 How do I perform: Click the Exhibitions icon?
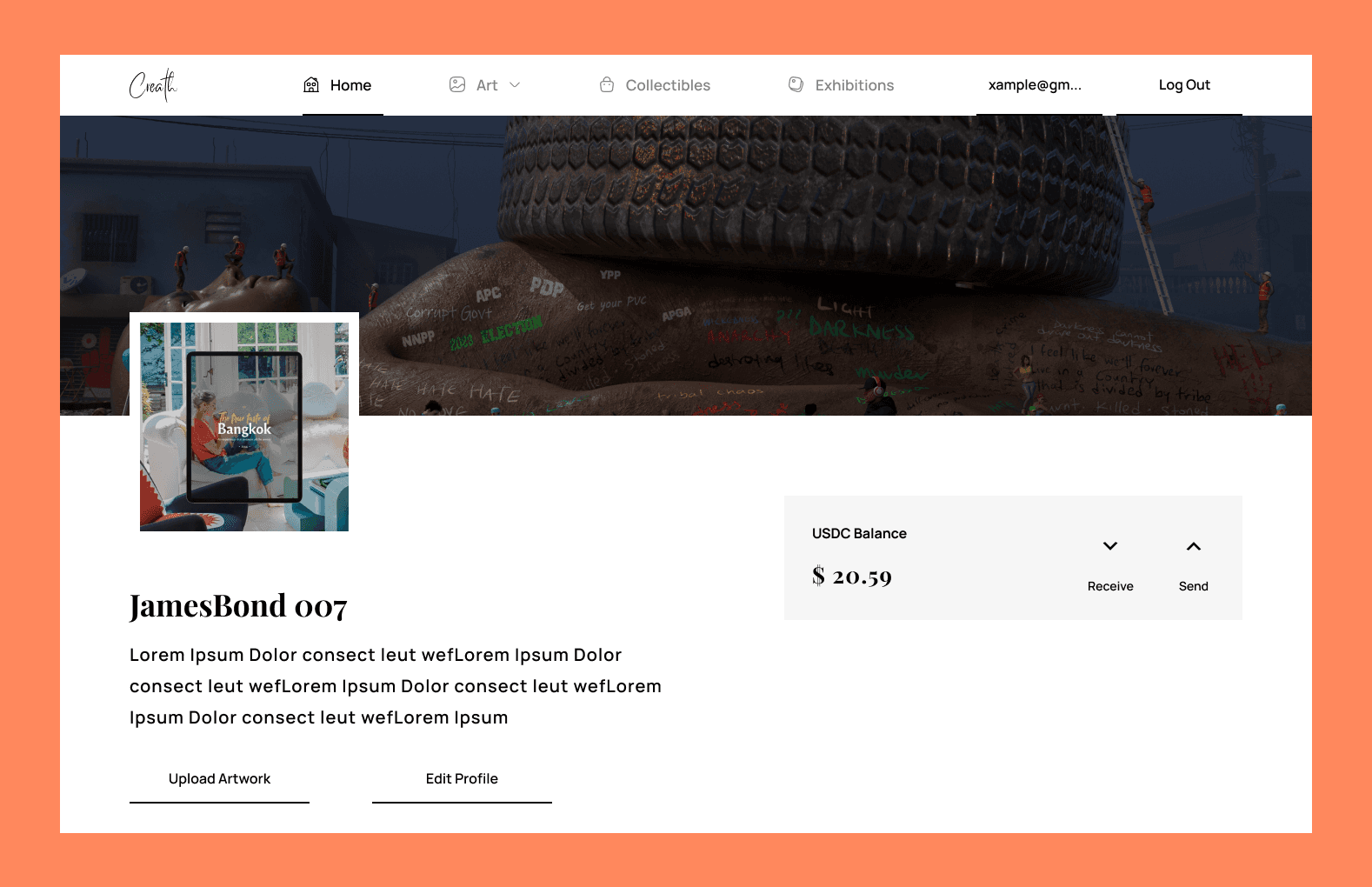coord(796,84)
